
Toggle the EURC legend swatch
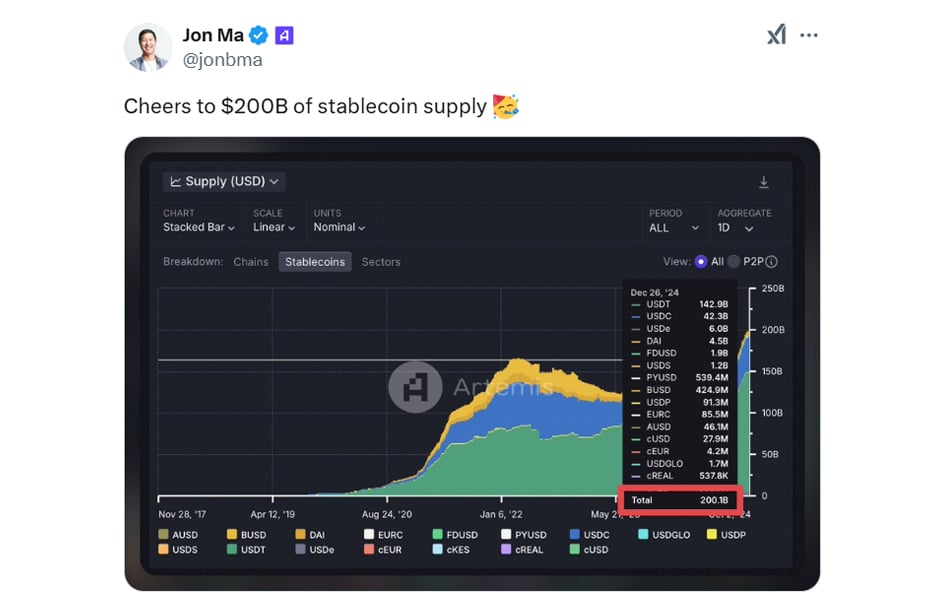369,534
